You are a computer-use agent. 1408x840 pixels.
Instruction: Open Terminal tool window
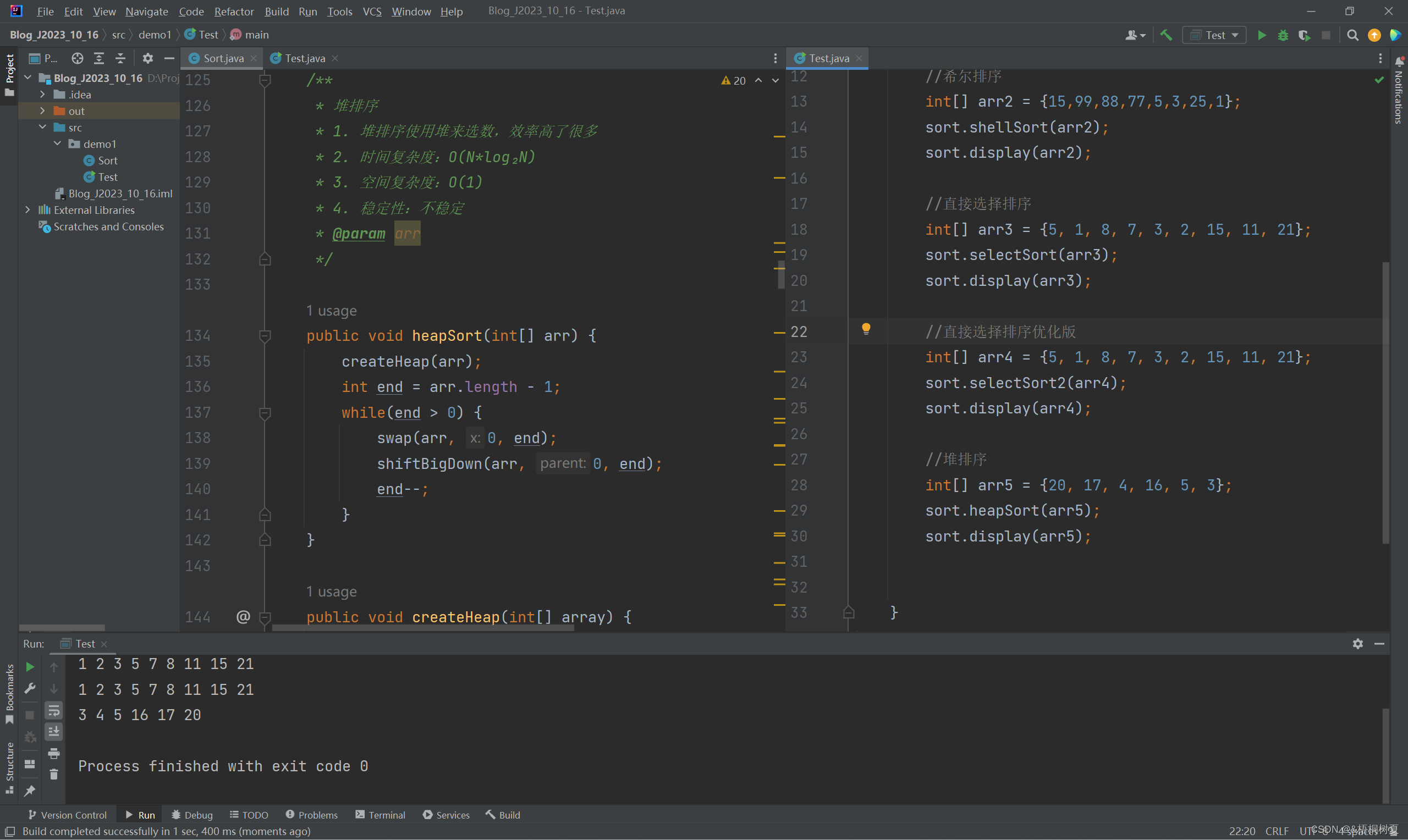coord(381,815)
